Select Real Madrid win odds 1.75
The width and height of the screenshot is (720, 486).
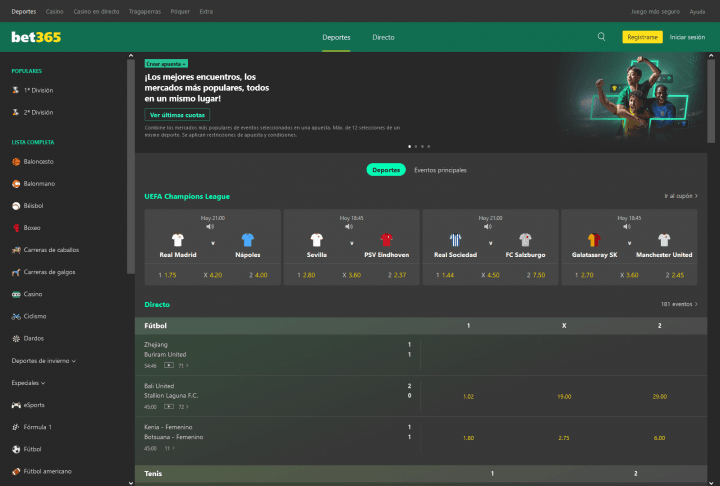pos(167,275)
